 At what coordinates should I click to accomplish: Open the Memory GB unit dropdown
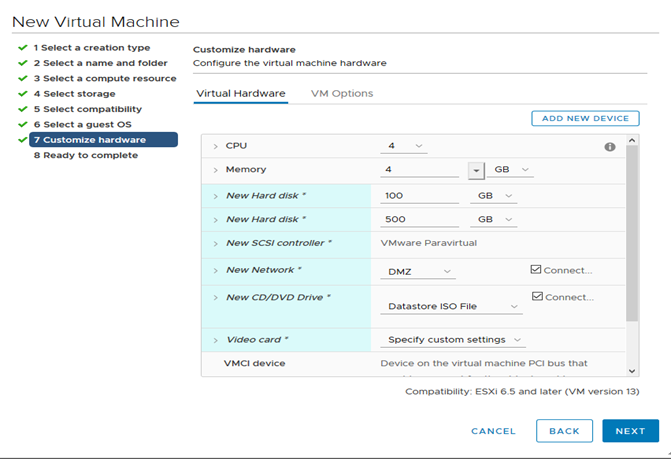pyautogui.click(x=511, y=170)
